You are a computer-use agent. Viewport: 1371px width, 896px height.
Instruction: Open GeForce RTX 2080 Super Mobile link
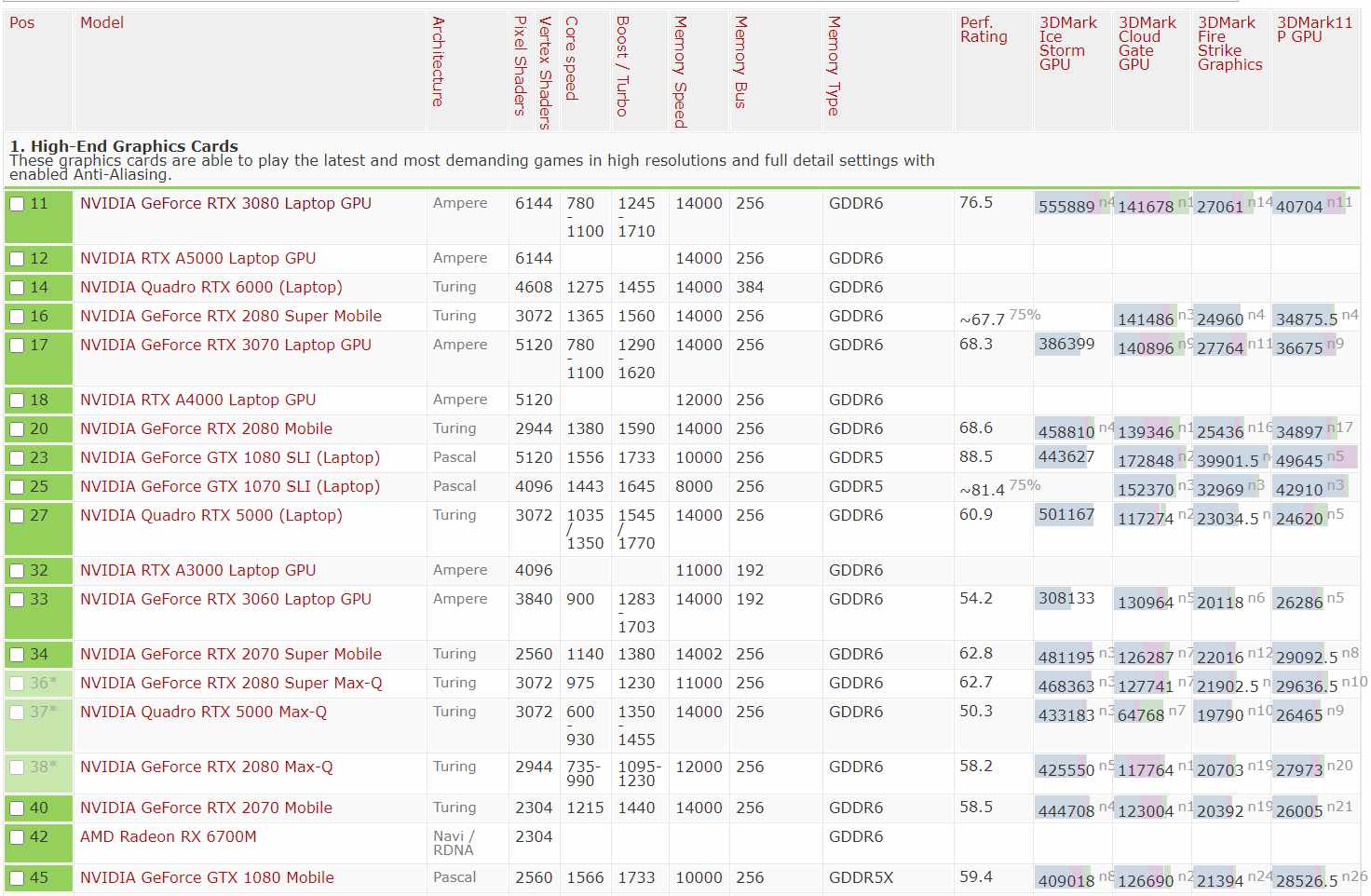click(231, 316)
